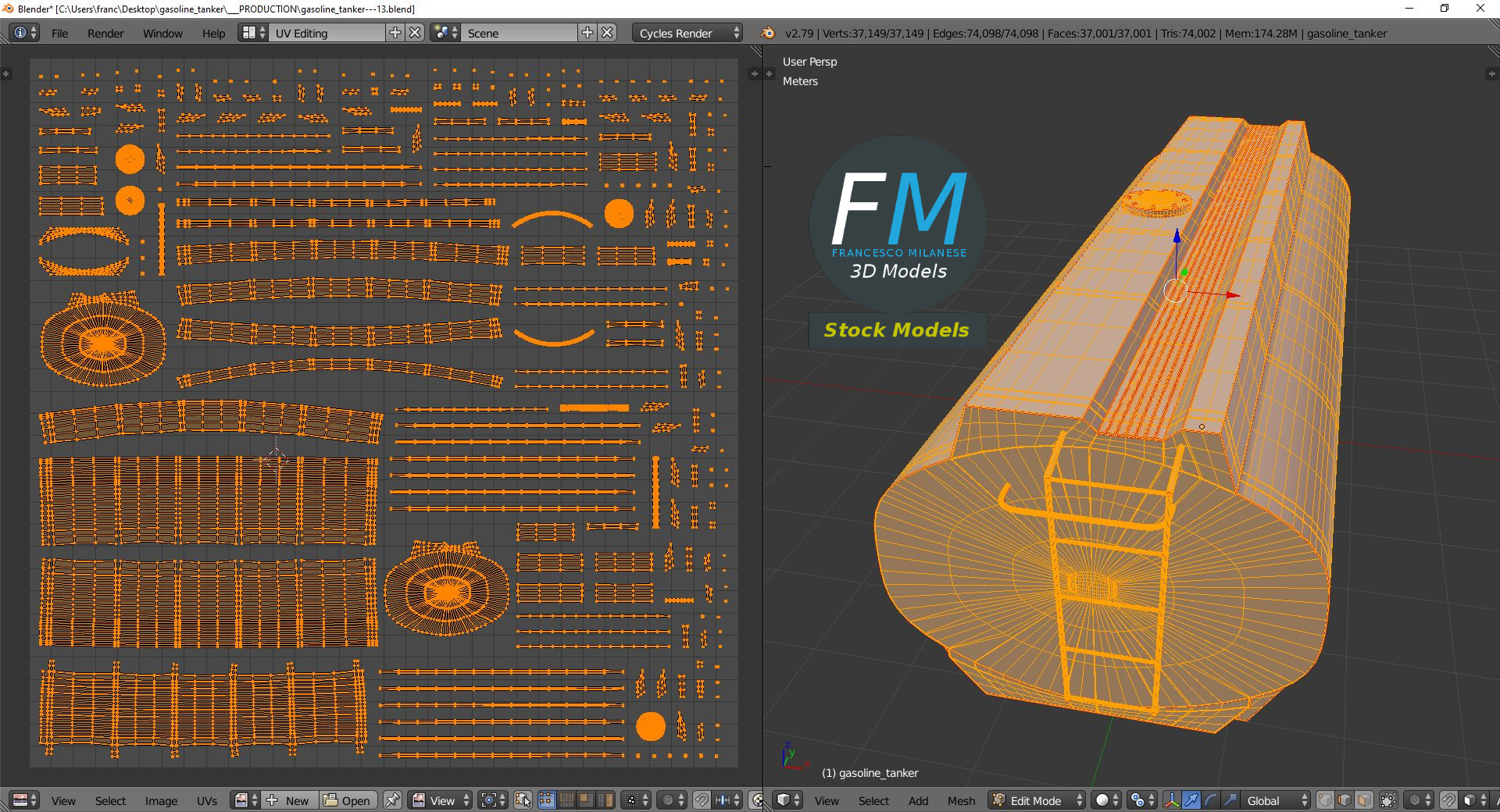Toggle snapping in the 3D viewport

tap(1448, 800)
